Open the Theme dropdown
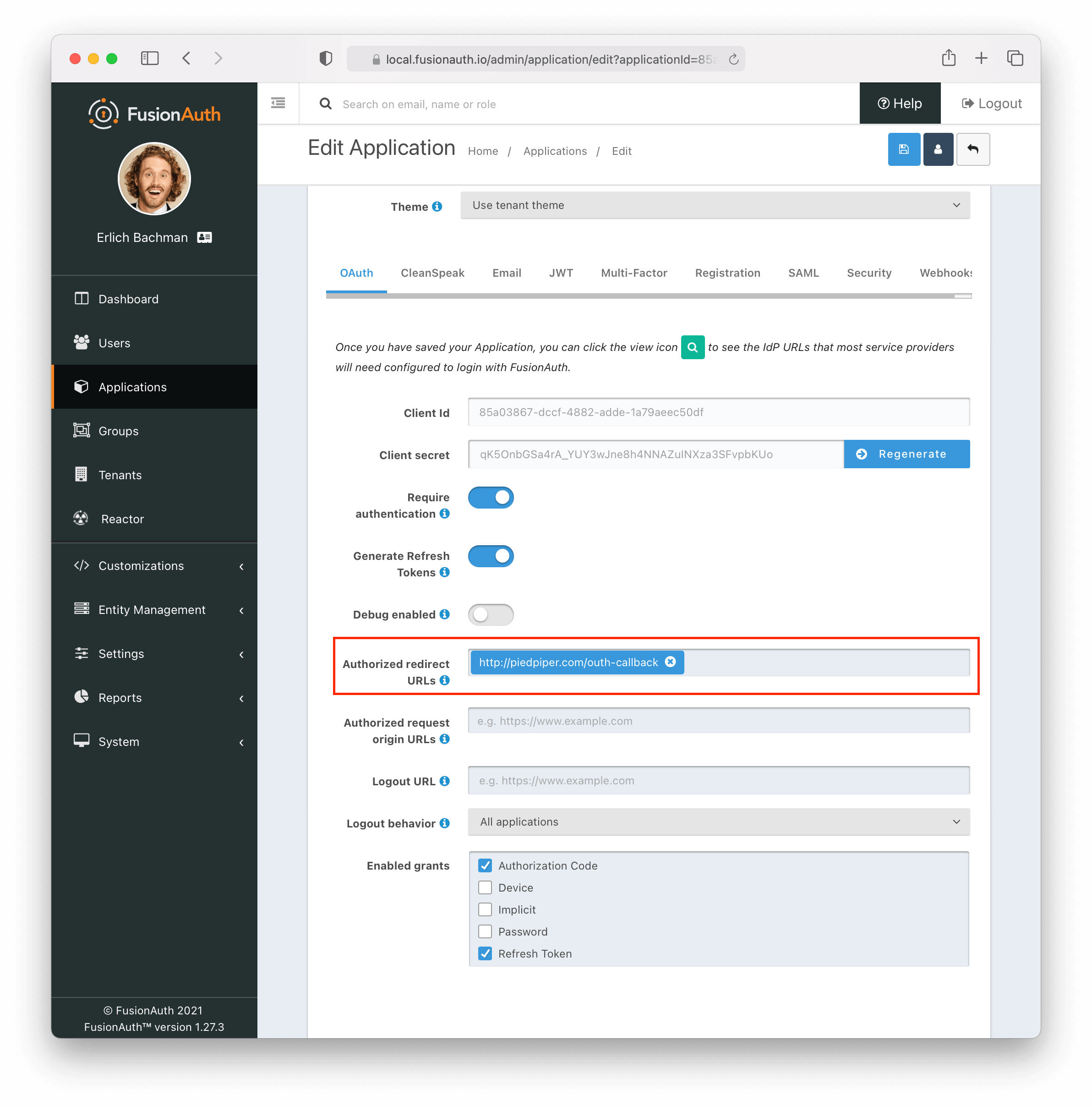The height and width of the screenshot is (1106, 1092). tap(715, 205)
